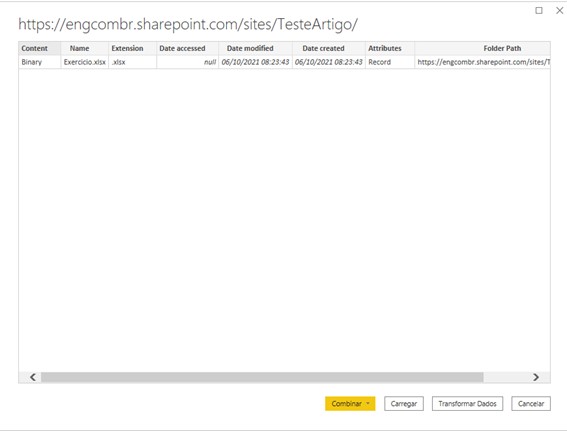Image resolution: width=567 pixels, height=431 pixels.
Task: Click the horizontal scrollbar thumb
Action: [262, 377]
